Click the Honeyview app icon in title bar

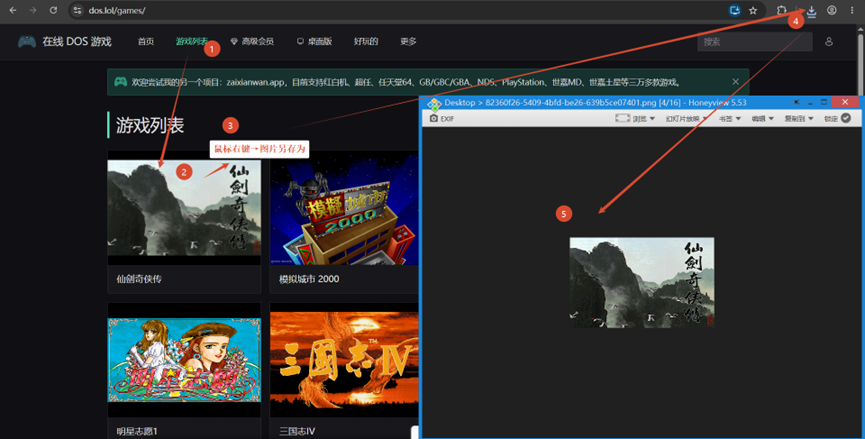click(x=434, y=103)
